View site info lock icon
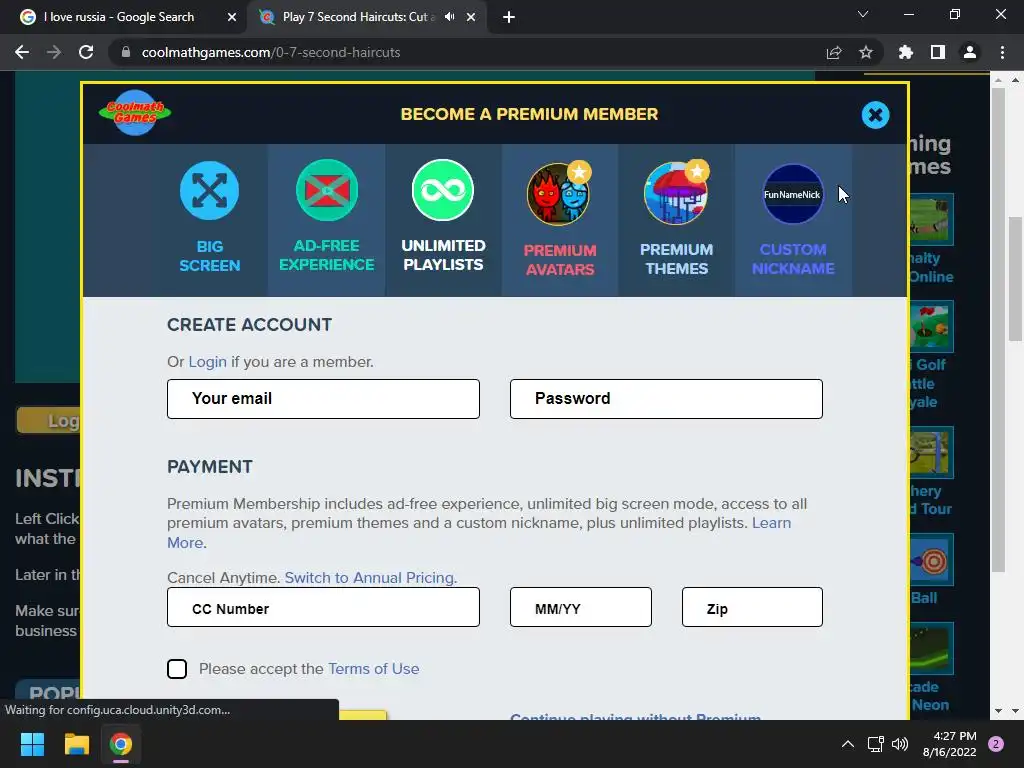 click(x=126, y=52)
